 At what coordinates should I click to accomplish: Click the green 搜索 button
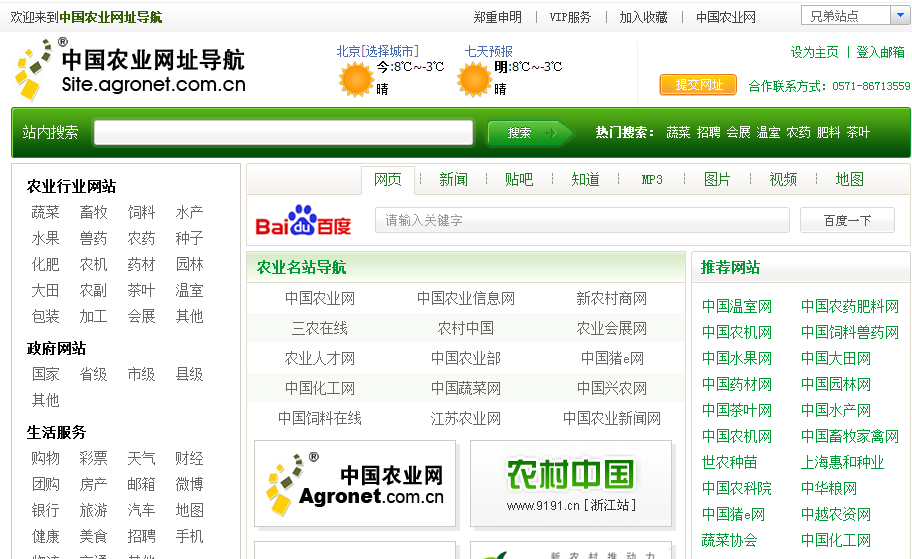[x=530, y=133]
